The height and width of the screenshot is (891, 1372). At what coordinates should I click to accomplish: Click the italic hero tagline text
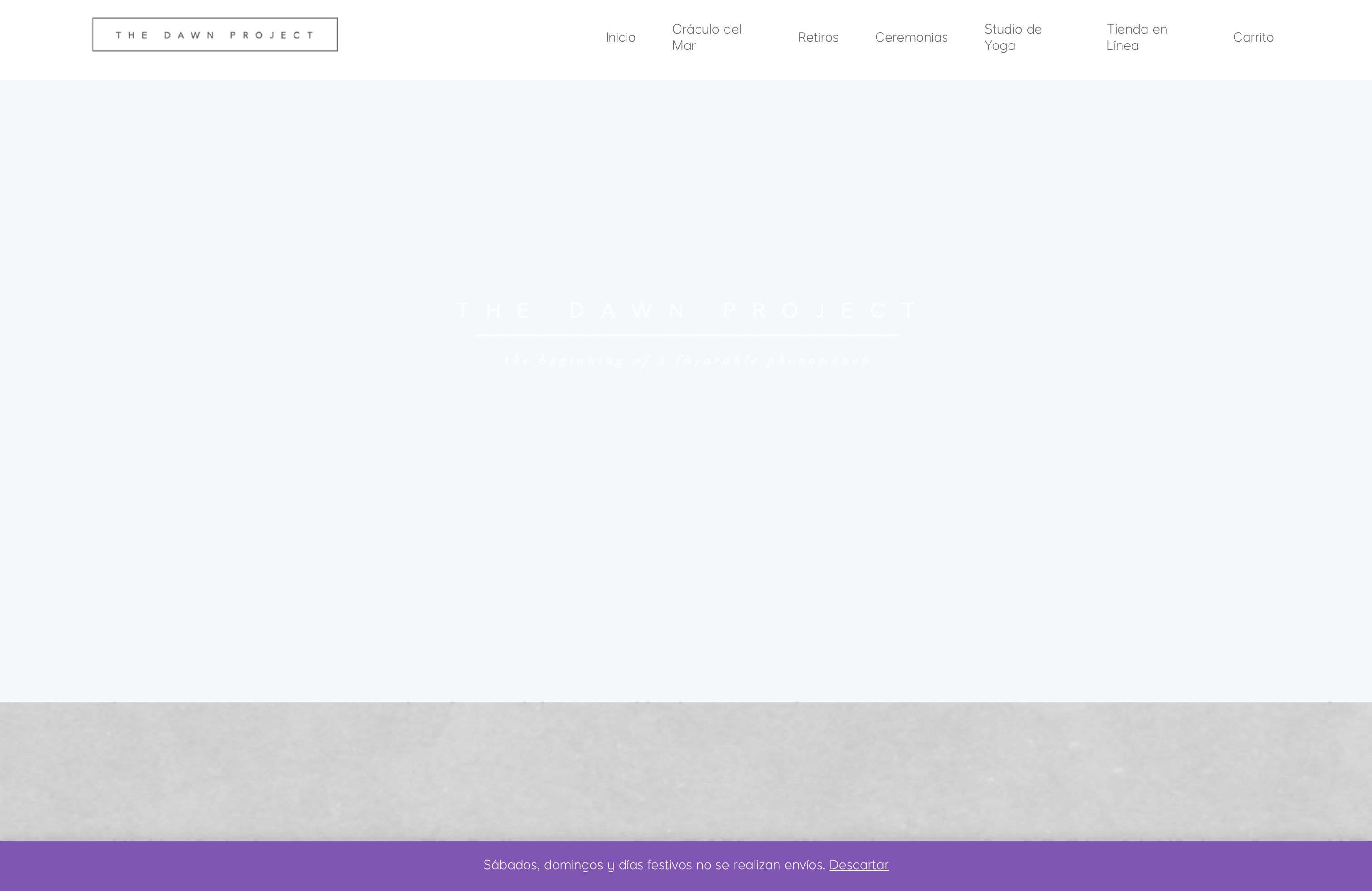(x=686, y=361)
